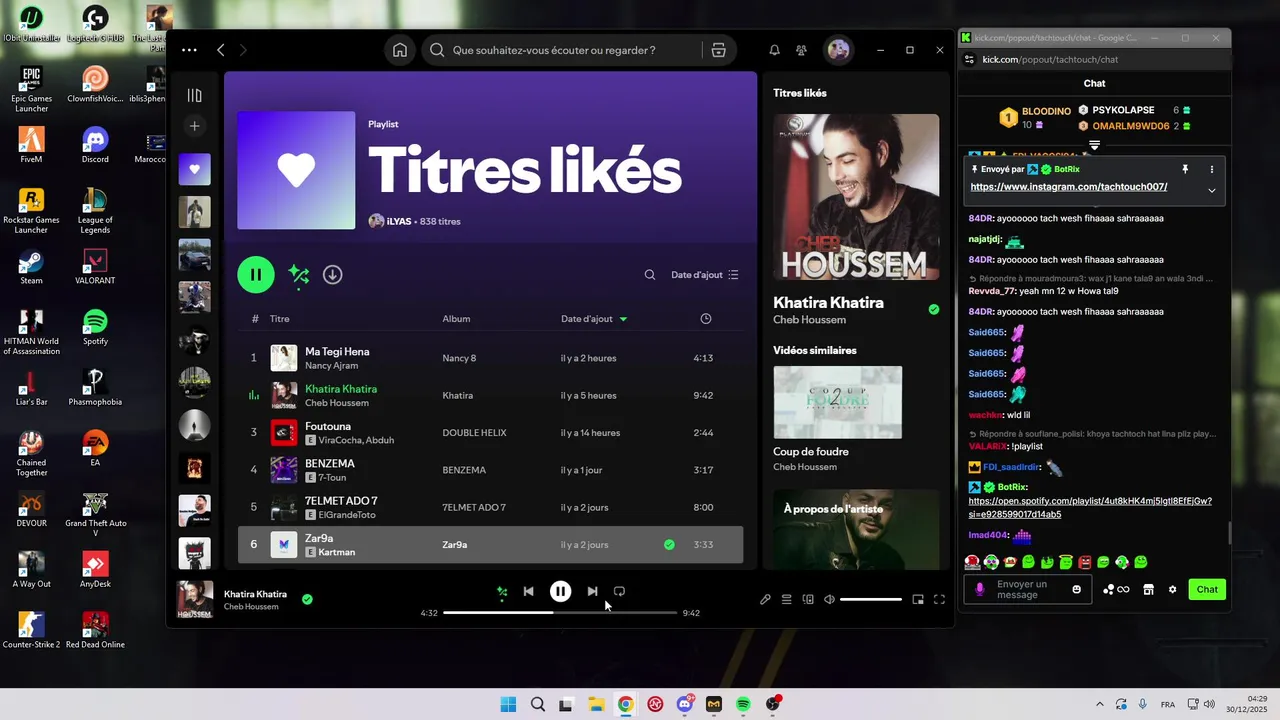Open the shop icon in Kick chat

pos(1148,590)
